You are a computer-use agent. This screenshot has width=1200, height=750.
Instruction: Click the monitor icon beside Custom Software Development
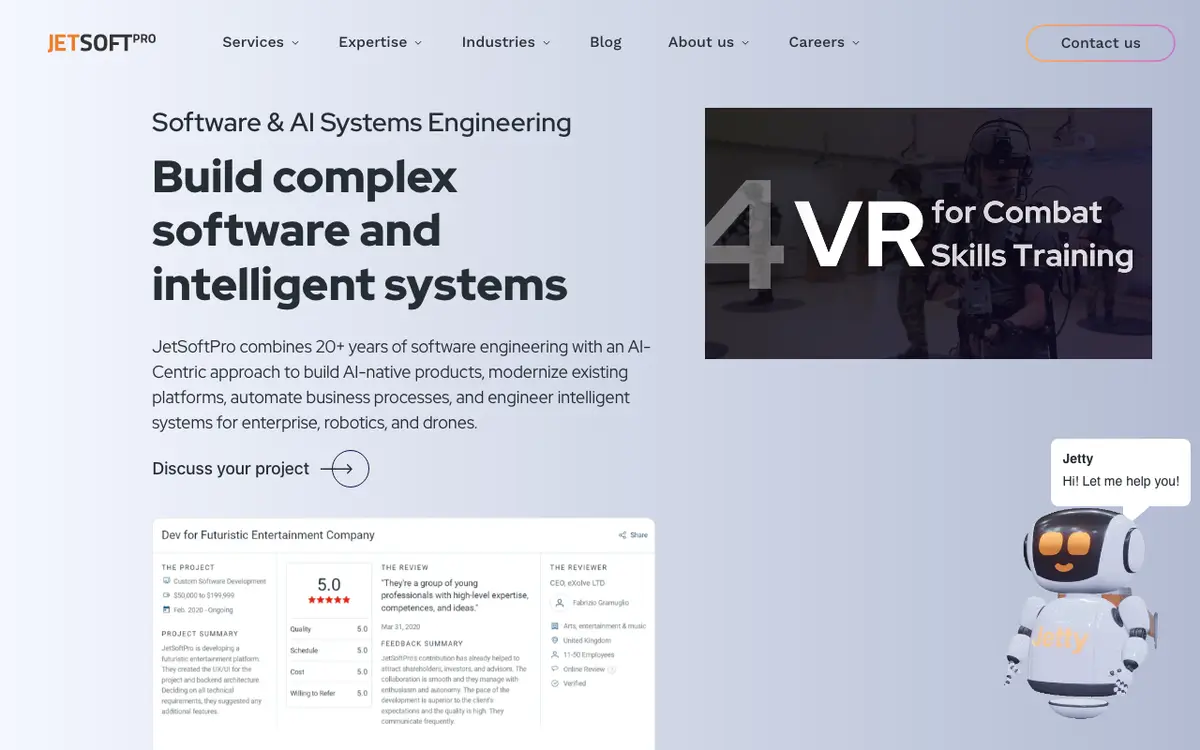(166, 581)
